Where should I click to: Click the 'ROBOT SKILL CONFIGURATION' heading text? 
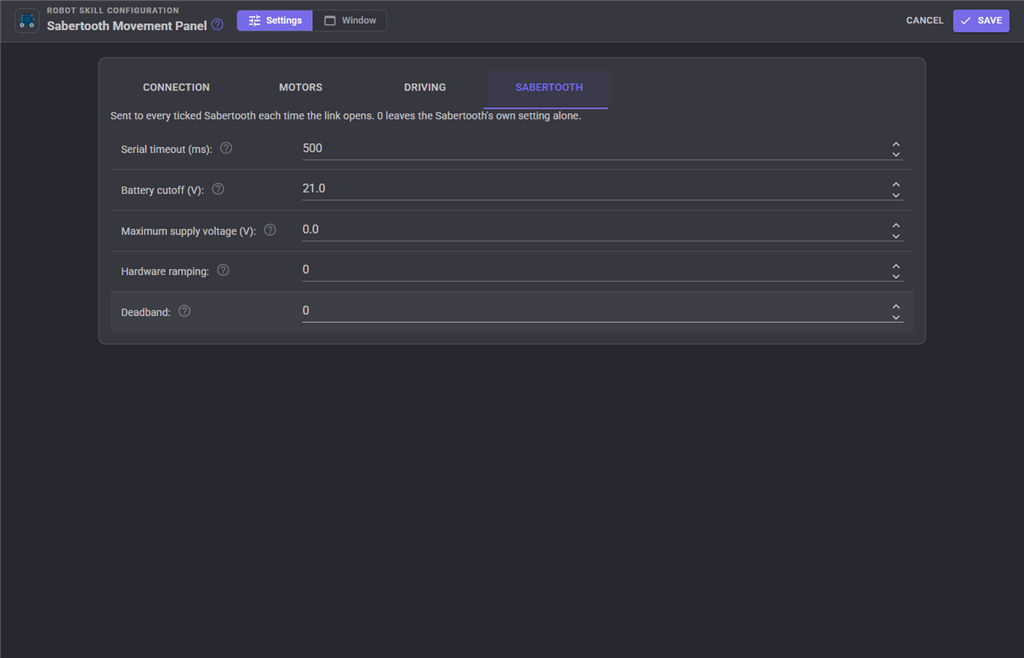click(113, 10)
